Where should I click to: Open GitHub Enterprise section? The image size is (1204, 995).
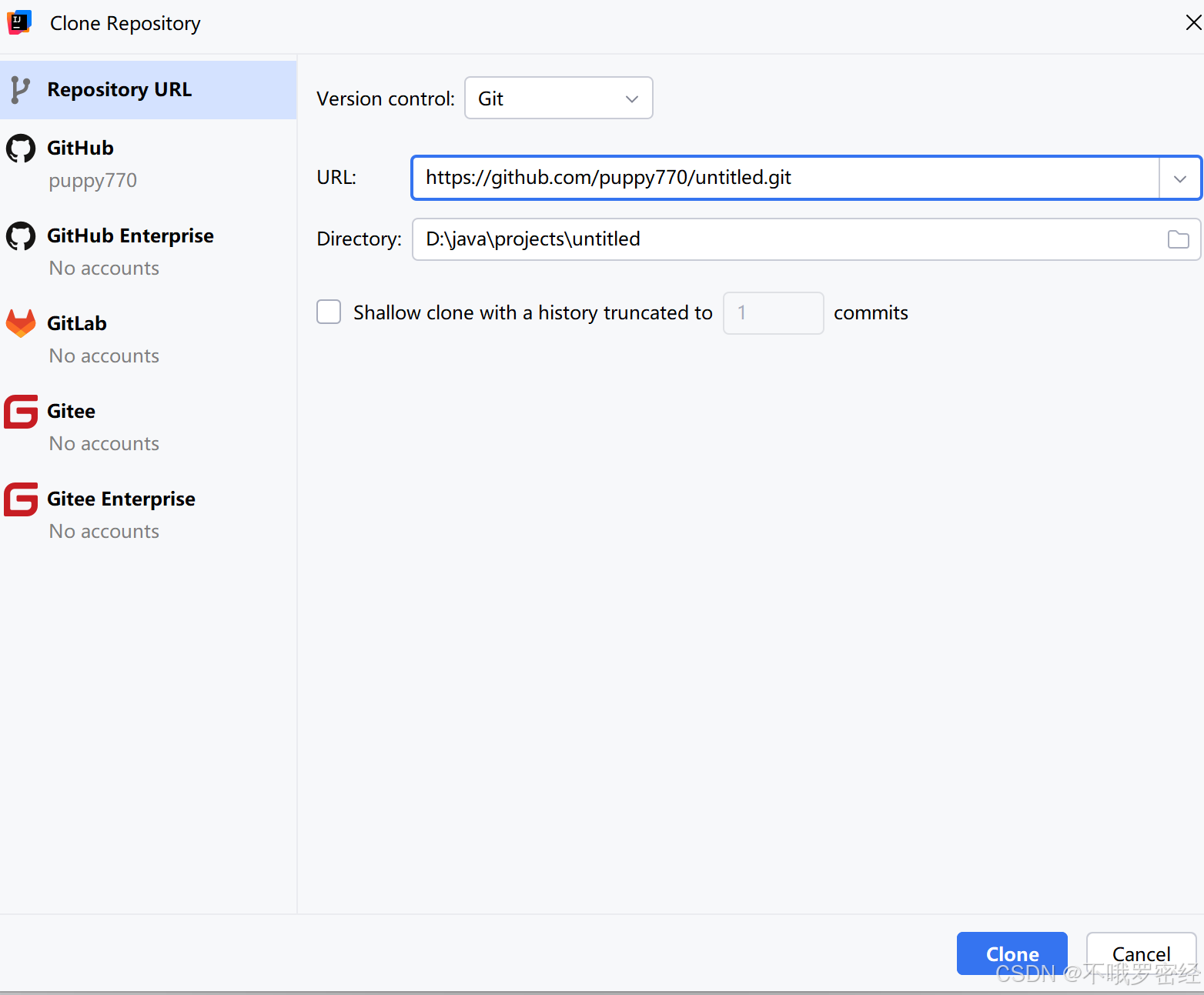[149, 251]
